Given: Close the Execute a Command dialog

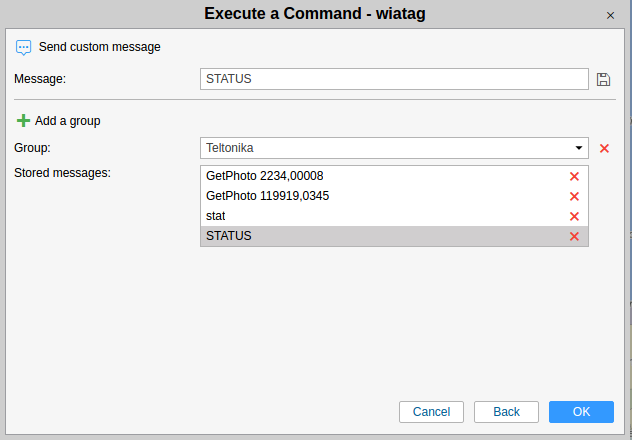Looking at the screenshot, I should tap(610, 15).
